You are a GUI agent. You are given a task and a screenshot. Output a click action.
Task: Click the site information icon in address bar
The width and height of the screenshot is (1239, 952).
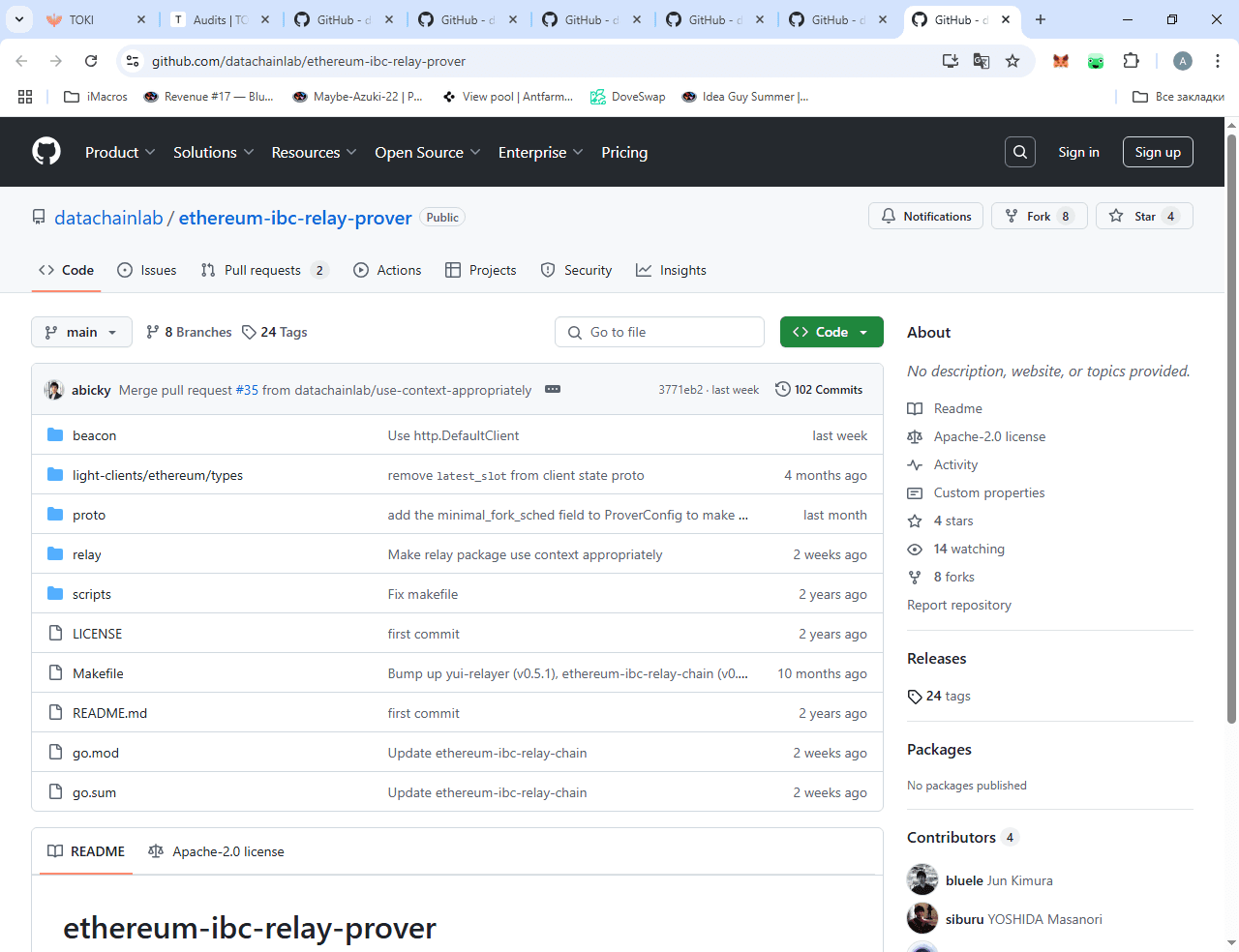[x=133, y=61]
